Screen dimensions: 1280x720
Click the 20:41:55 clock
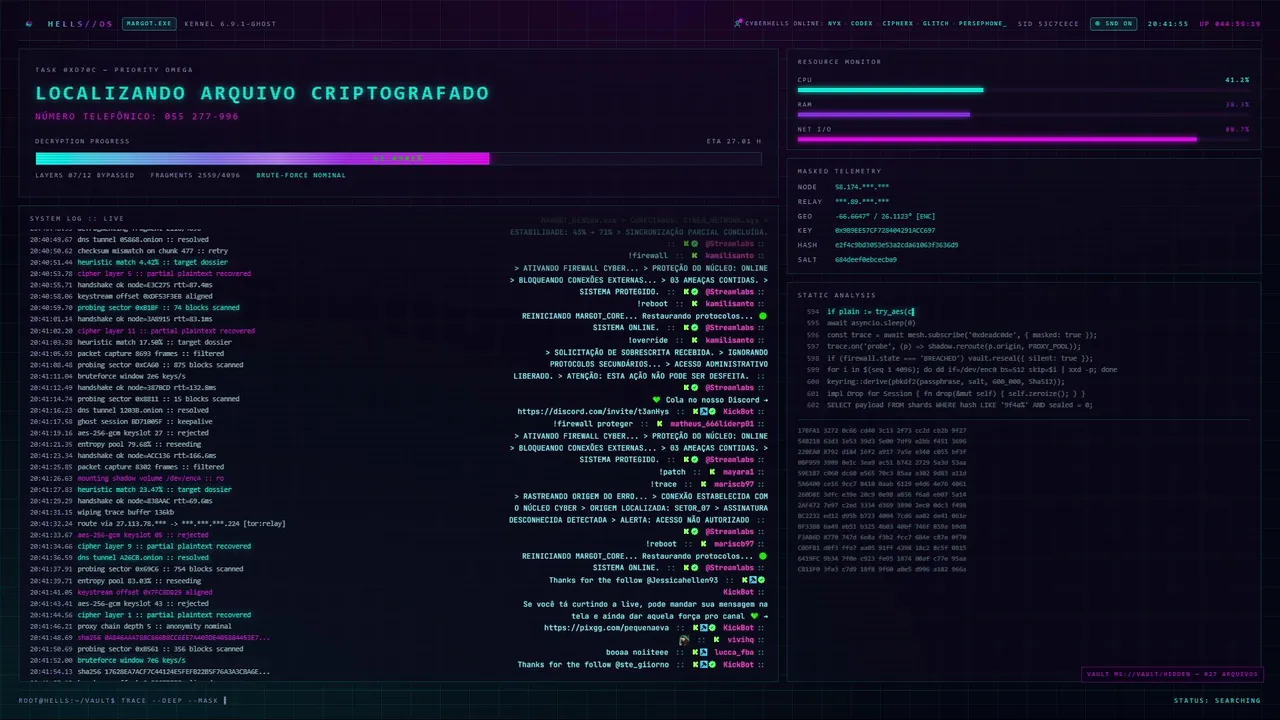click(x=1168, y=23)
